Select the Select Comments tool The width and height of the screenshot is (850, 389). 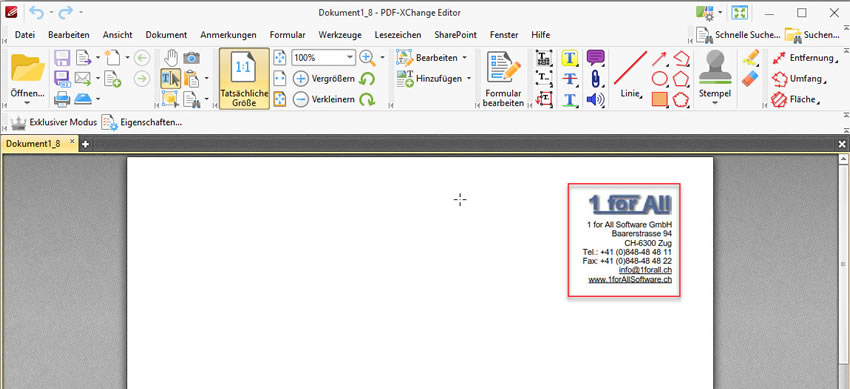(171, 99)
